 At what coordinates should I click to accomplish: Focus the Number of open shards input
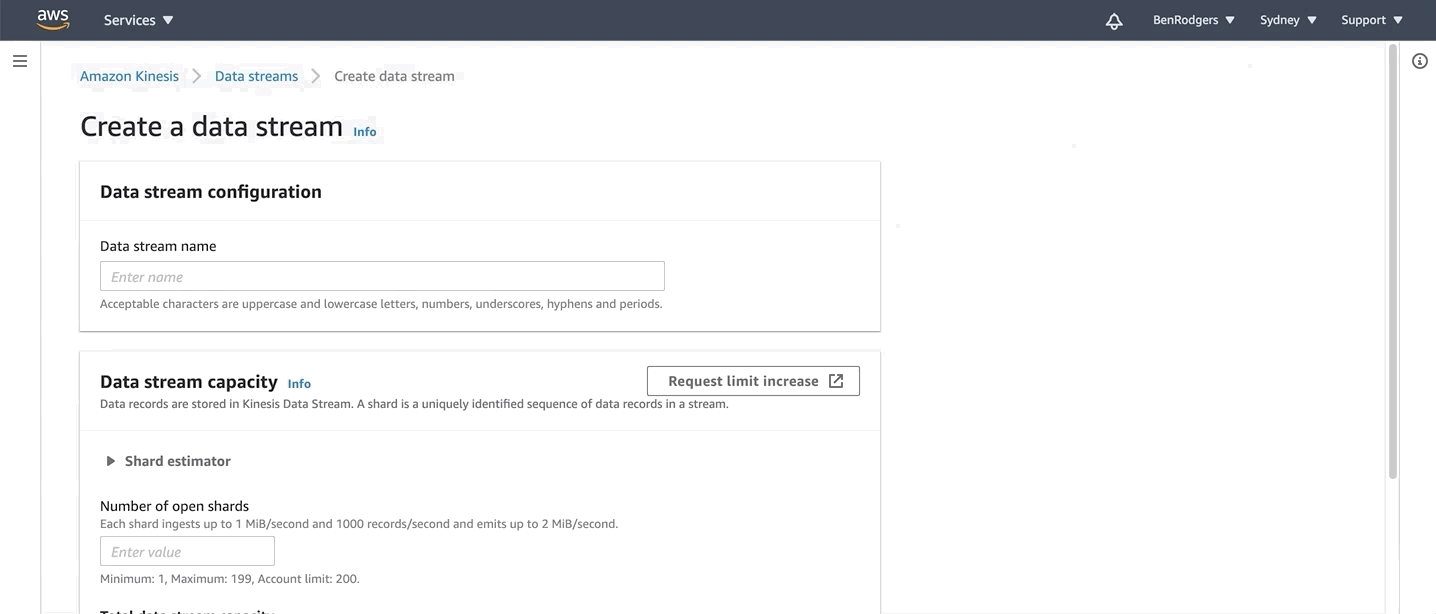point(187,551)
